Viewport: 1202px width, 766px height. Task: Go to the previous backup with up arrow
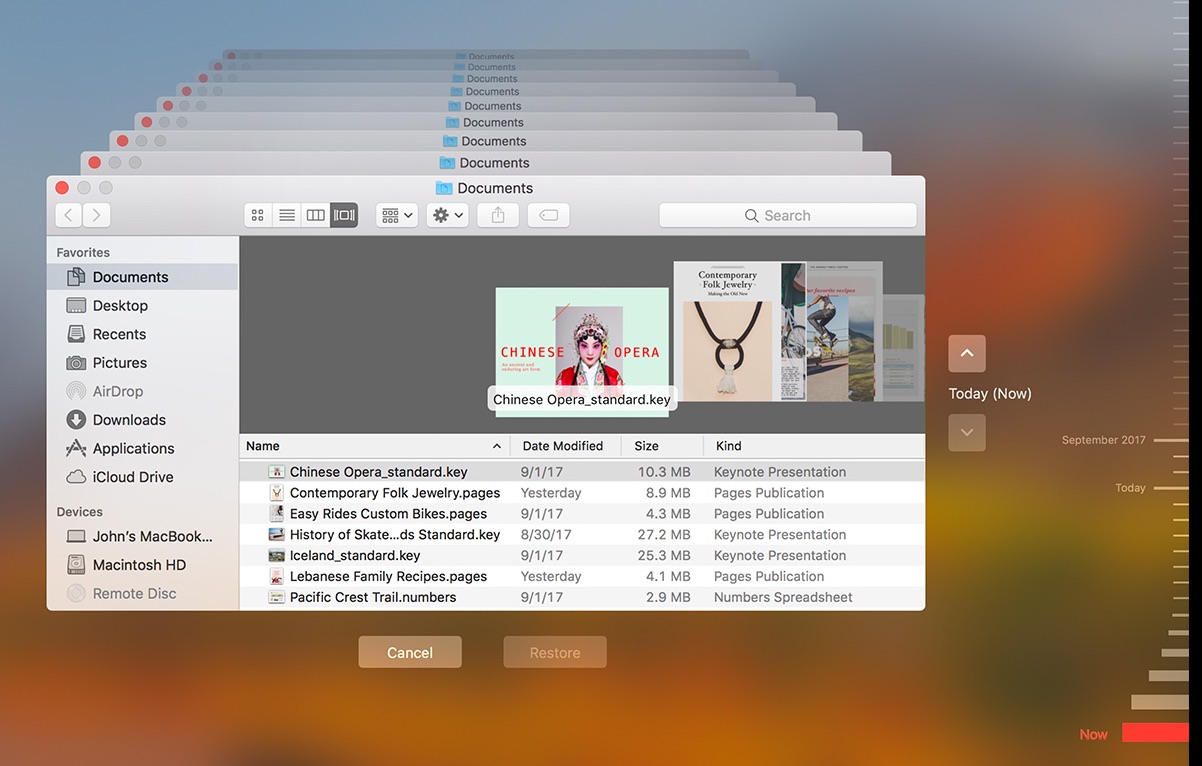[x=967, y=354]
